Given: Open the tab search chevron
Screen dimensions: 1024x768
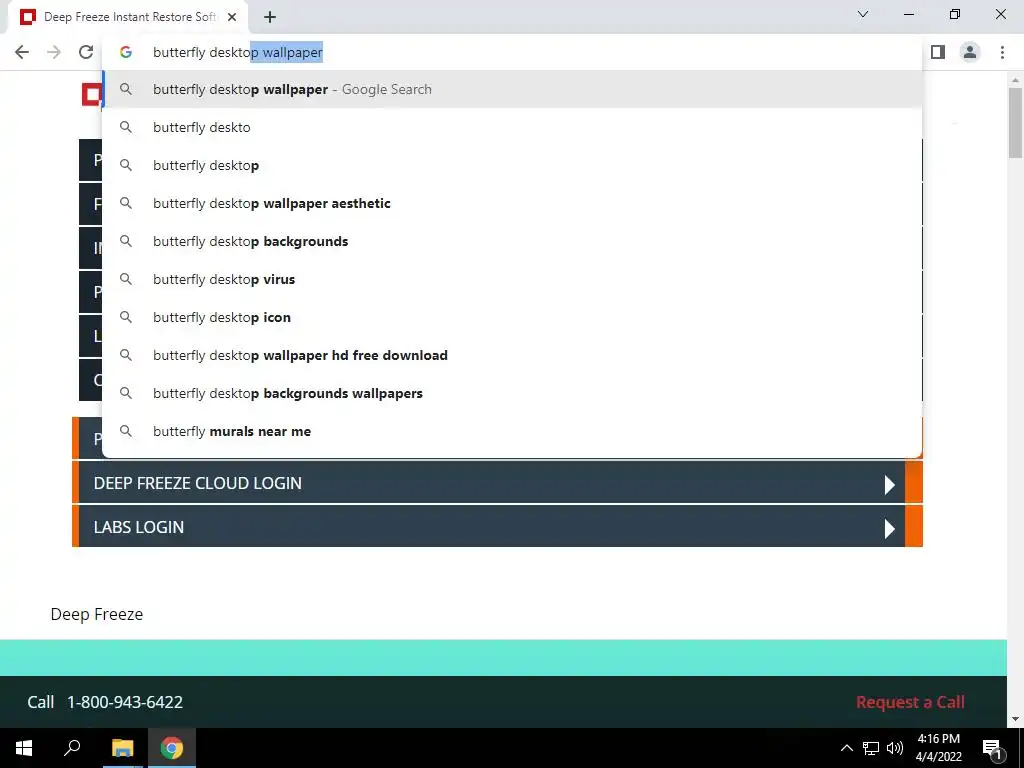Looking at the screenshot, I should pyautogui.click(x=863, y=14).
